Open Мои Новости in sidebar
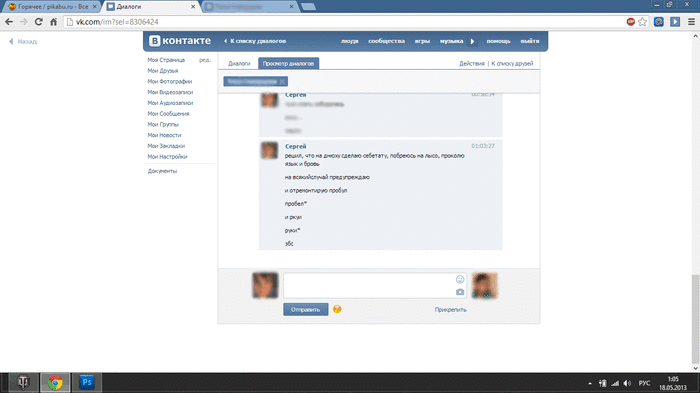Image resolution: width=700 pixels, height=393 pixels. pyautogui.click(x=164, y=135)
